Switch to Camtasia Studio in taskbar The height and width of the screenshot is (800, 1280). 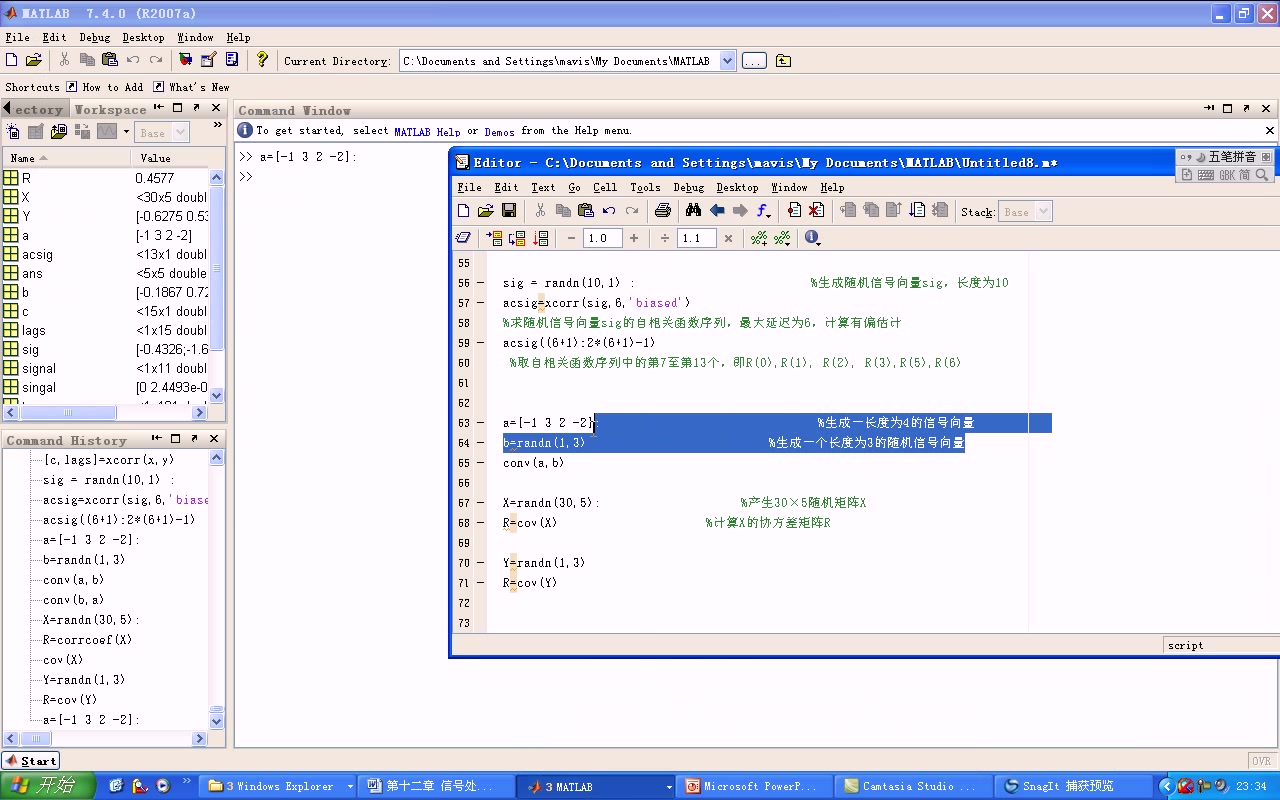915,787
